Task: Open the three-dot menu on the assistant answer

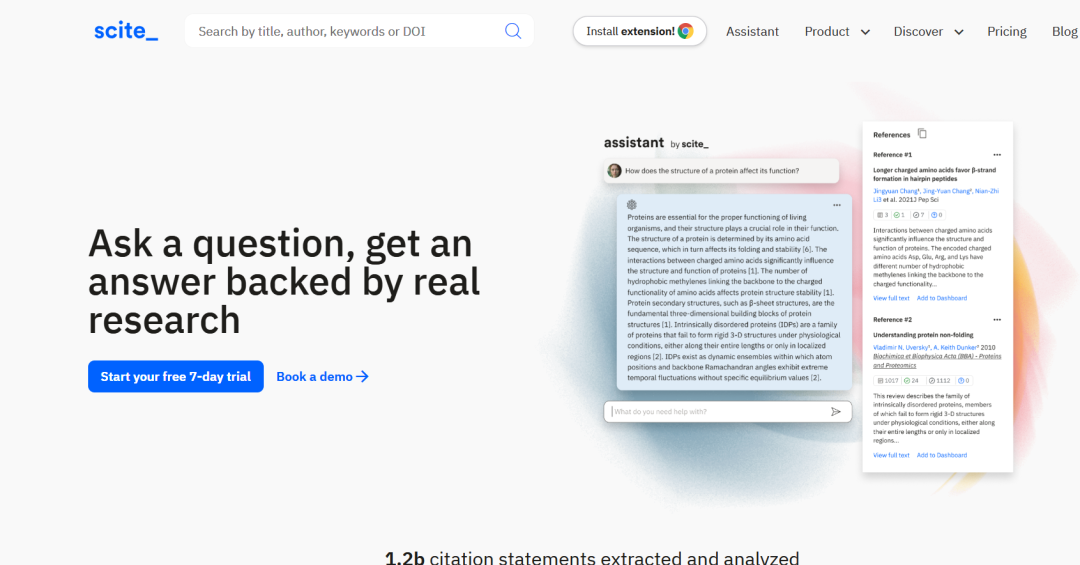Action: 836,205
